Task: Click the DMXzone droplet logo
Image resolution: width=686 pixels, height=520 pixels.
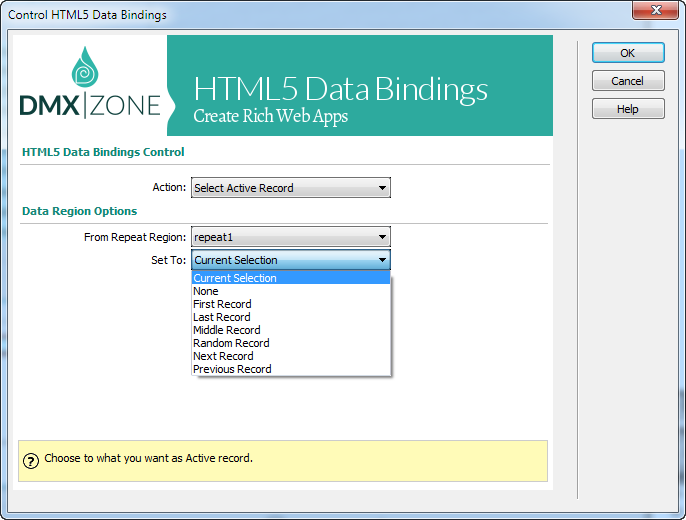Action: [x=85, y=67]
